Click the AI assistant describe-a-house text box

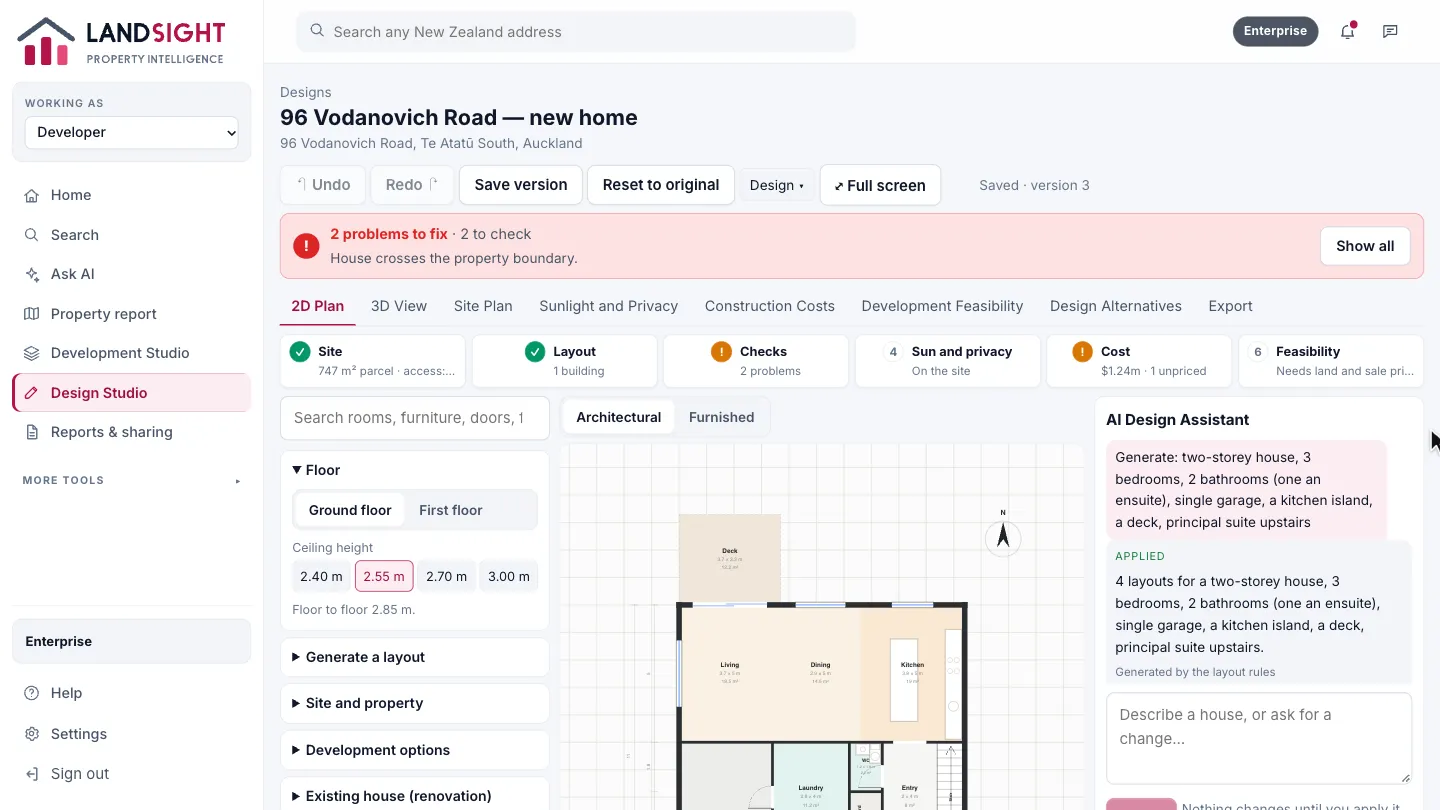[x=1259, y=739]
